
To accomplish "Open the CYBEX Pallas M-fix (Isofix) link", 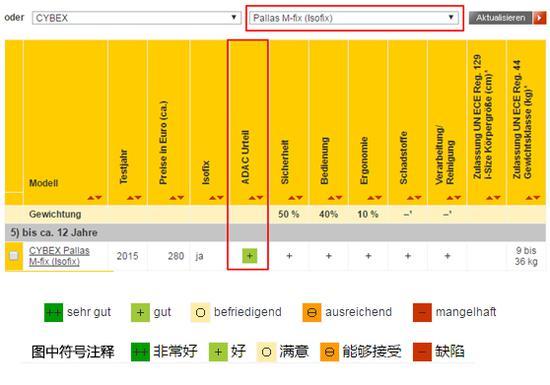I will point(59,256).
